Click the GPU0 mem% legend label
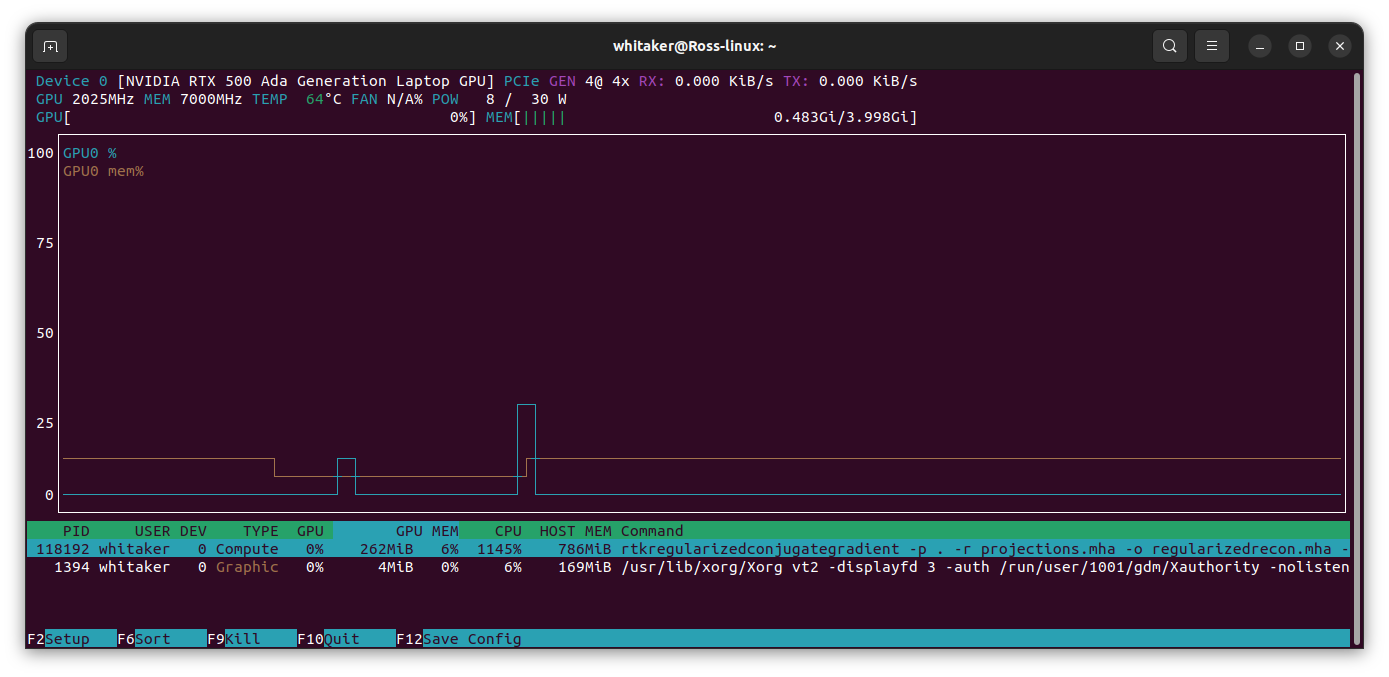1389x677 pixels. click(103, 171)
